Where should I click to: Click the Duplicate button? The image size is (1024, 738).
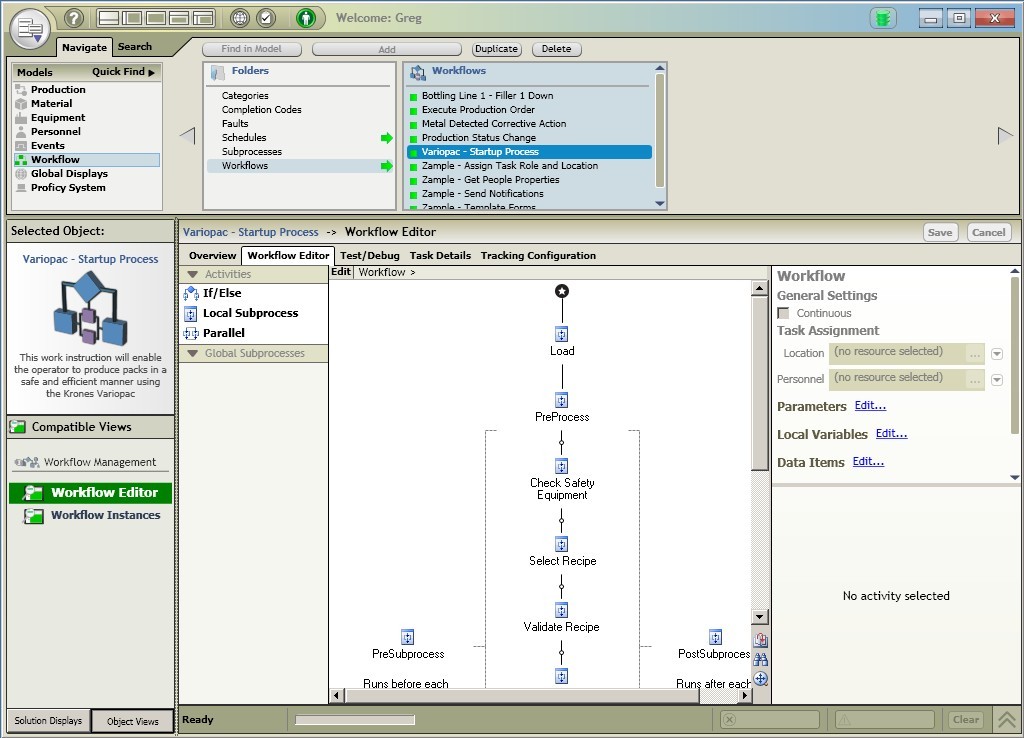coord(496,49)
